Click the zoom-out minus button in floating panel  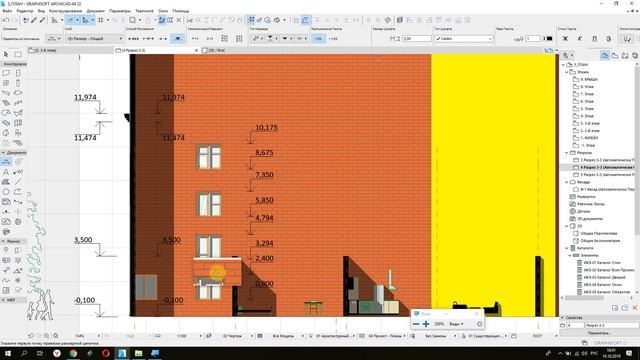(x=416, y=324)
